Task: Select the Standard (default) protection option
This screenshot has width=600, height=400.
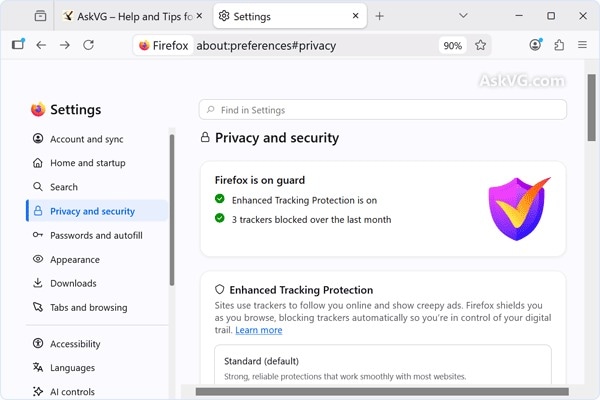Action: pos(383,365)
